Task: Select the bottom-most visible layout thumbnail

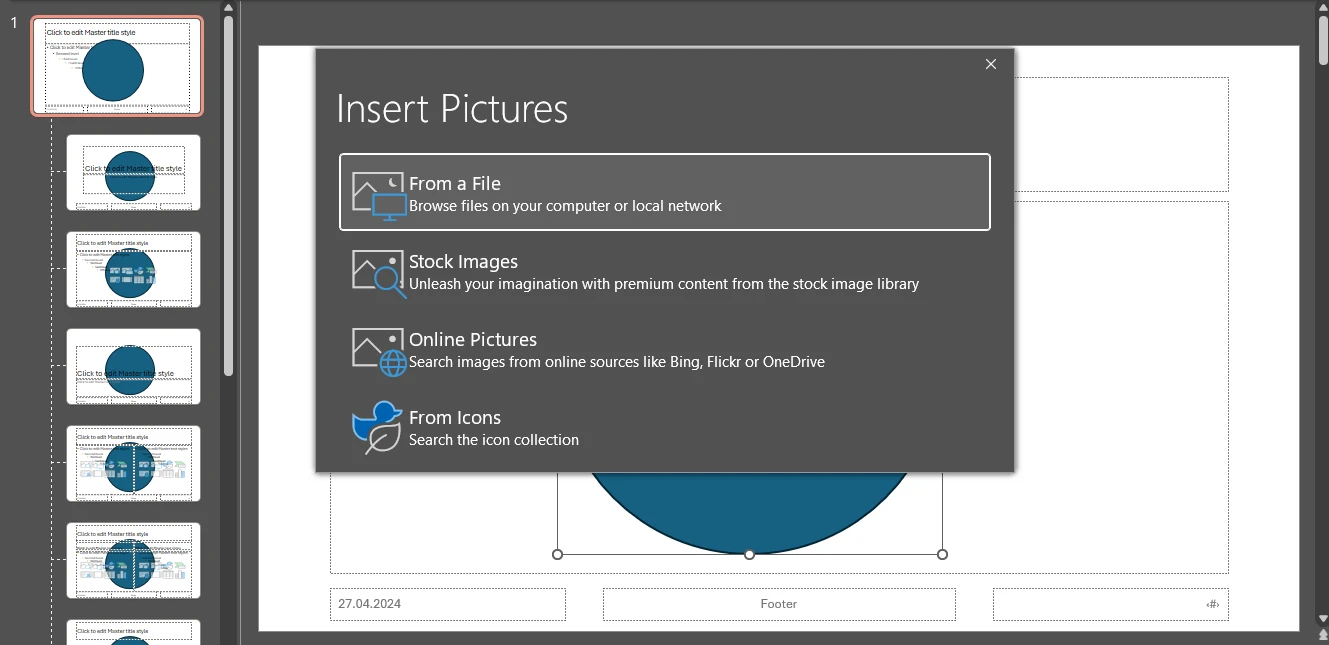Action: [x=133, y=632]
